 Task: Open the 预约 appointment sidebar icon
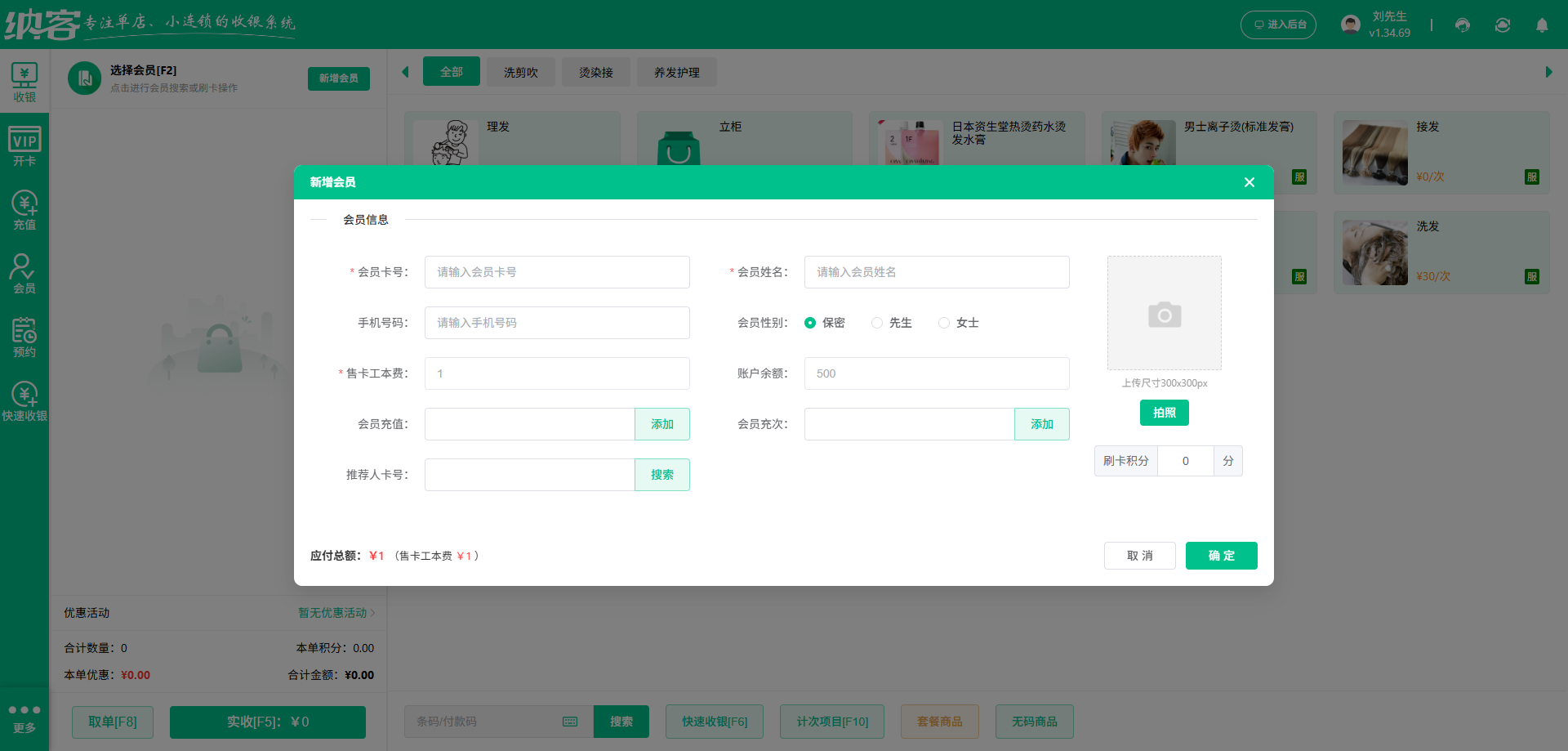[24, 338]
